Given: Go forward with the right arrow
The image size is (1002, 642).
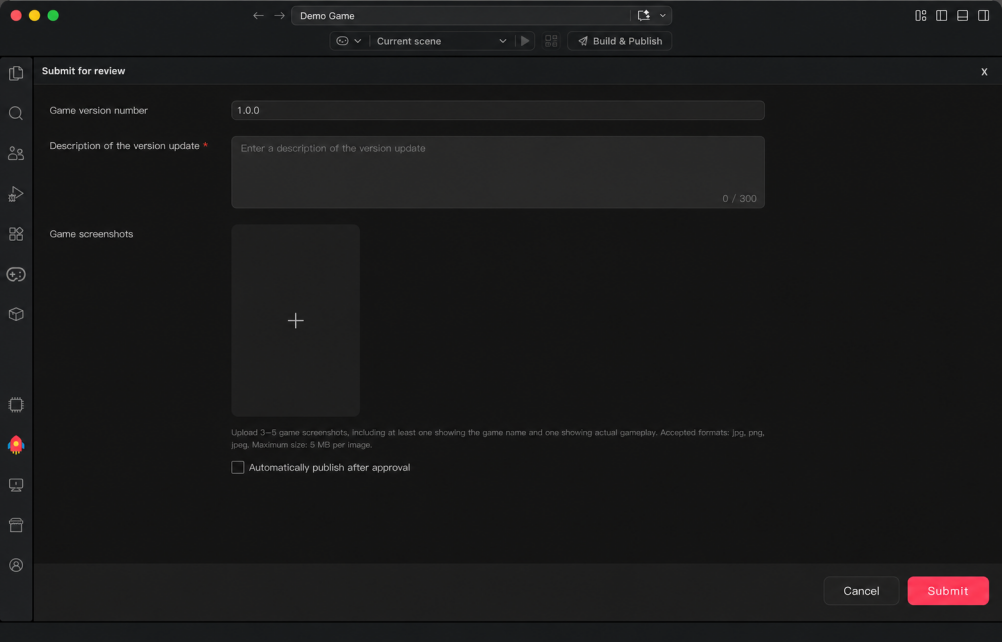Looking at the screenshot, I should click(279, 15).
